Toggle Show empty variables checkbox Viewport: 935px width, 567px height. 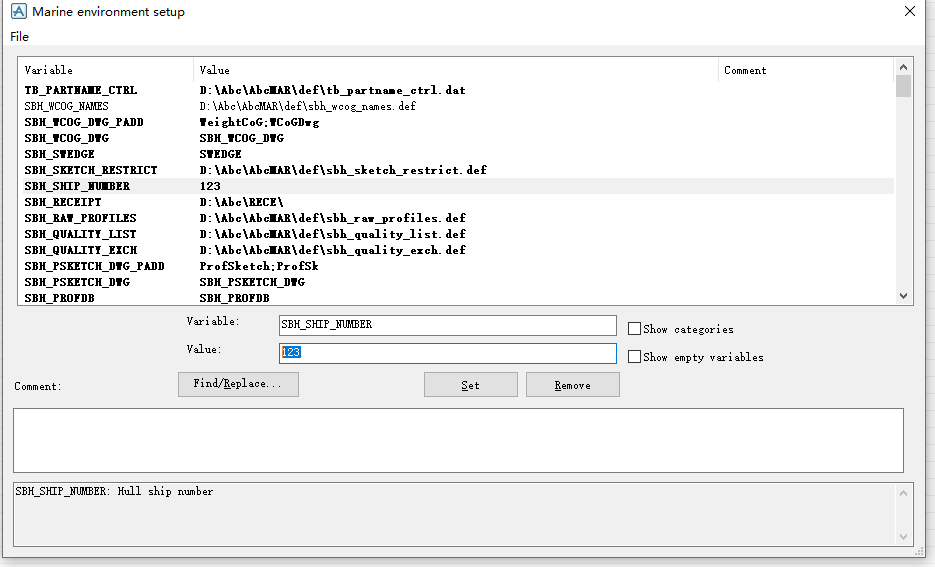click(x=634, y=357)
